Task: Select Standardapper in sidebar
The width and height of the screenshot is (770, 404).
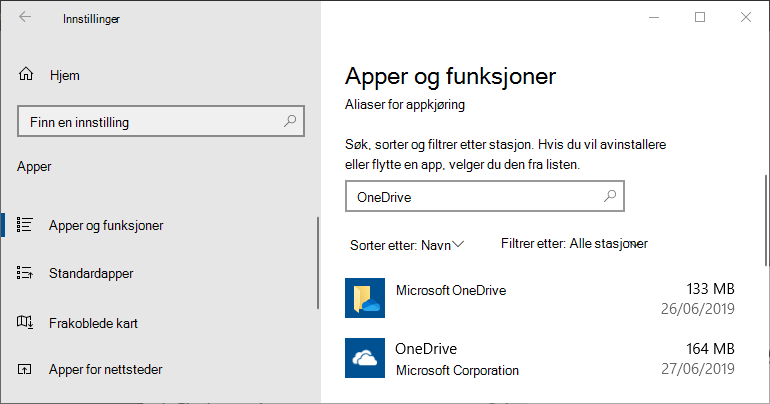Action: click(x=161, y=273)
